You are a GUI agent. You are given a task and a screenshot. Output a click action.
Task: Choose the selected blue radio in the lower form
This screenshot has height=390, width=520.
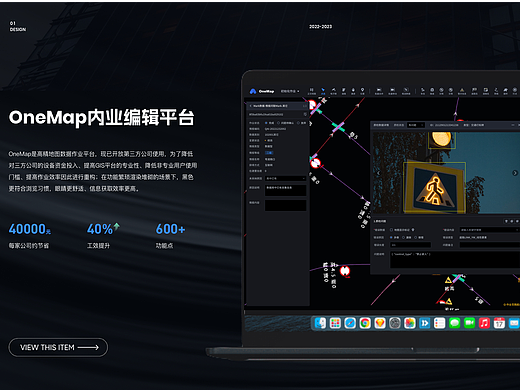pyautogui.click(x=391, y=237)
